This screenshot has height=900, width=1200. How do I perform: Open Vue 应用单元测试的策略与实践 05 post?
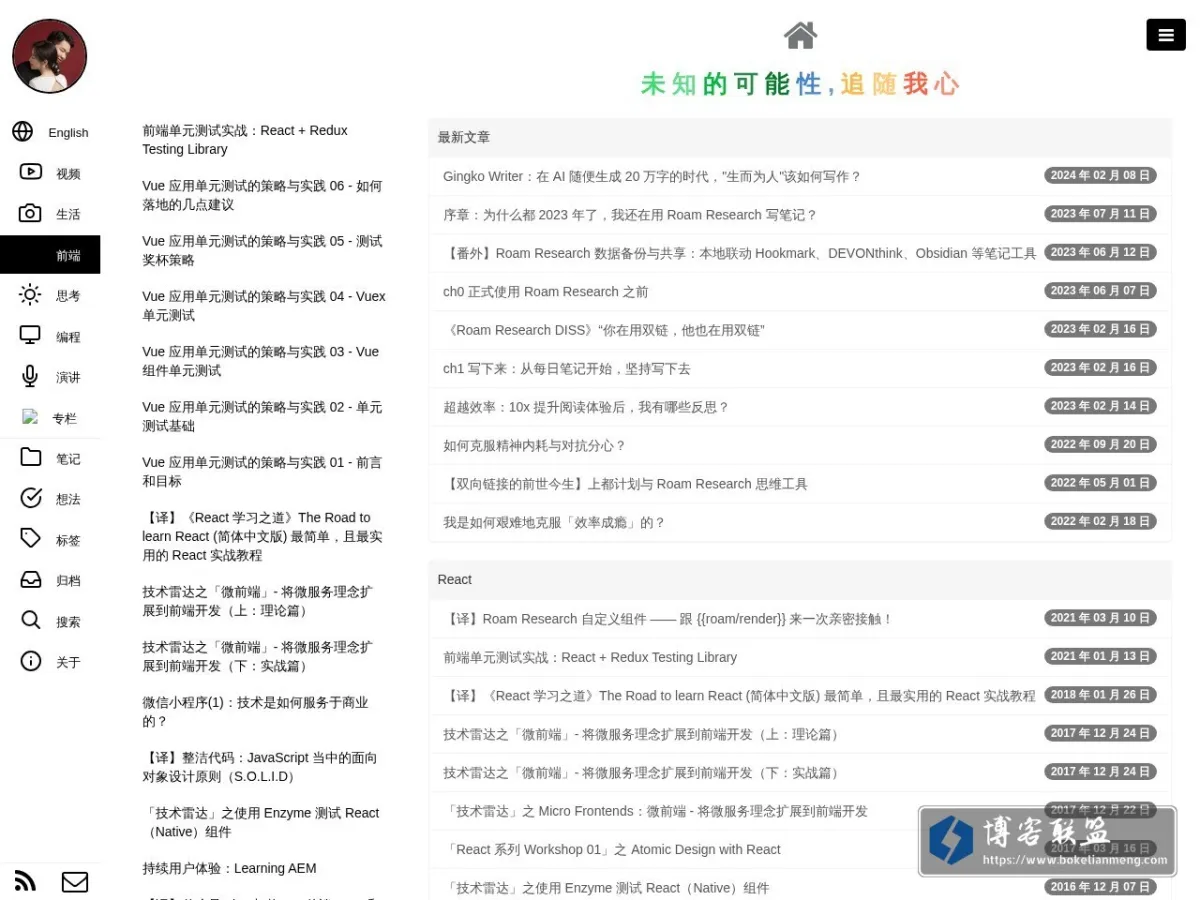[x=262, y=250]
